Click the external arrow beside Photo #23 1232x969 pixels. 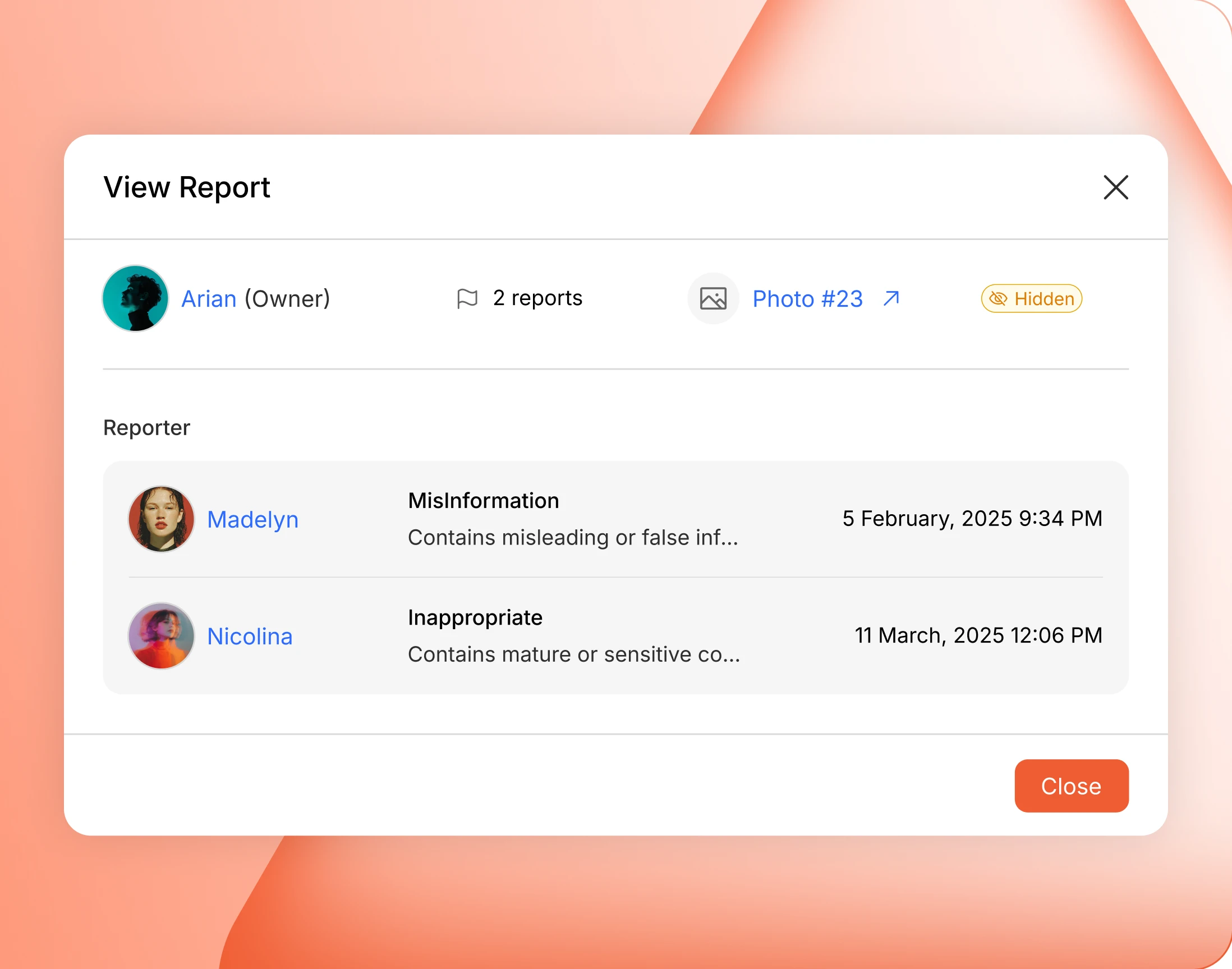click(x=891, y=298)
